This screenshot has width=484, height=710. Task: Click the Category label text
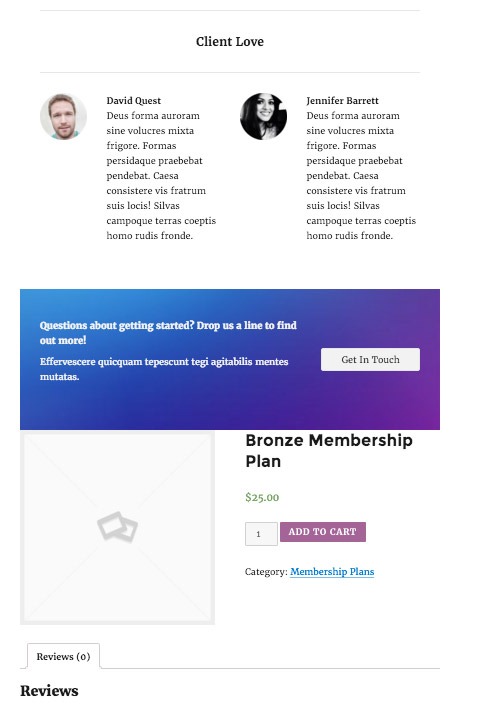[x=266, y=572]
